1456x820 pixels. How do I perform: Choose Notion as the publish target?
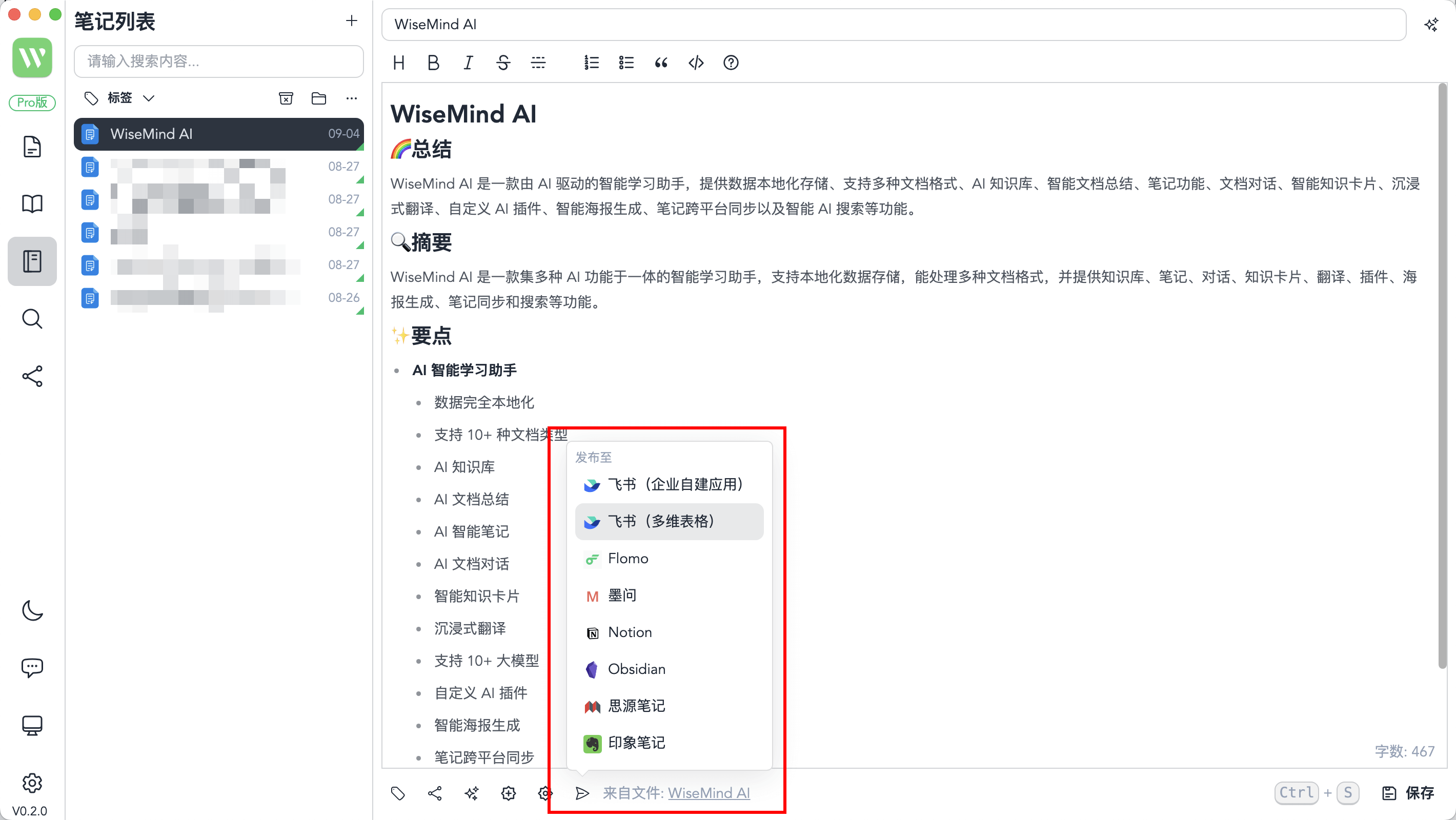pos(629,632)
